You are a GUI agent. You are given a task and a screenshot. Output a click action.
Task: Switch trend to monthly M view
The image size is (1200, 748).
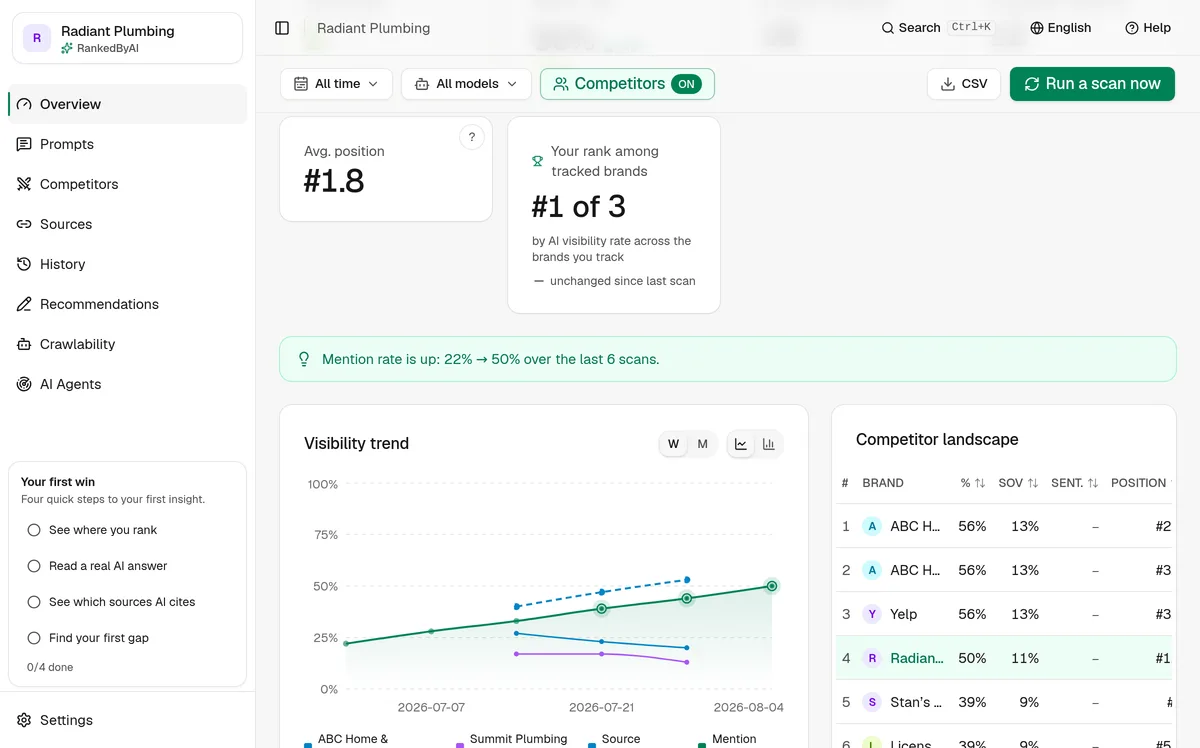click(703, 444)
